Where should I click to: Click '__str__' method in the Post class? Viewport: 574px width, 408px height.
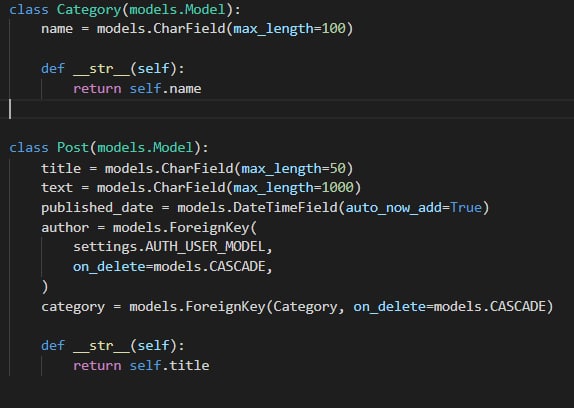point(101,345)
